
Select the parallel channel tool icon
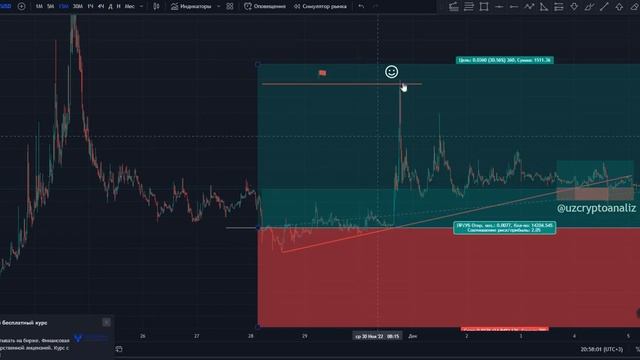point(559,7)
